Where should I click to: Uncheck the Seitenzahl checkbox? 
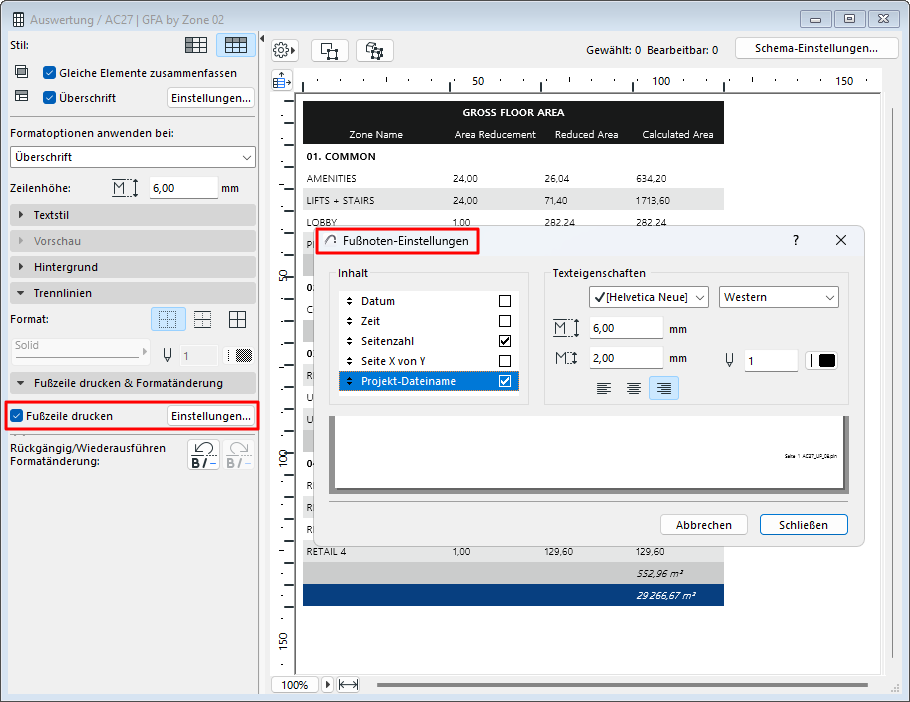(505, 341)
